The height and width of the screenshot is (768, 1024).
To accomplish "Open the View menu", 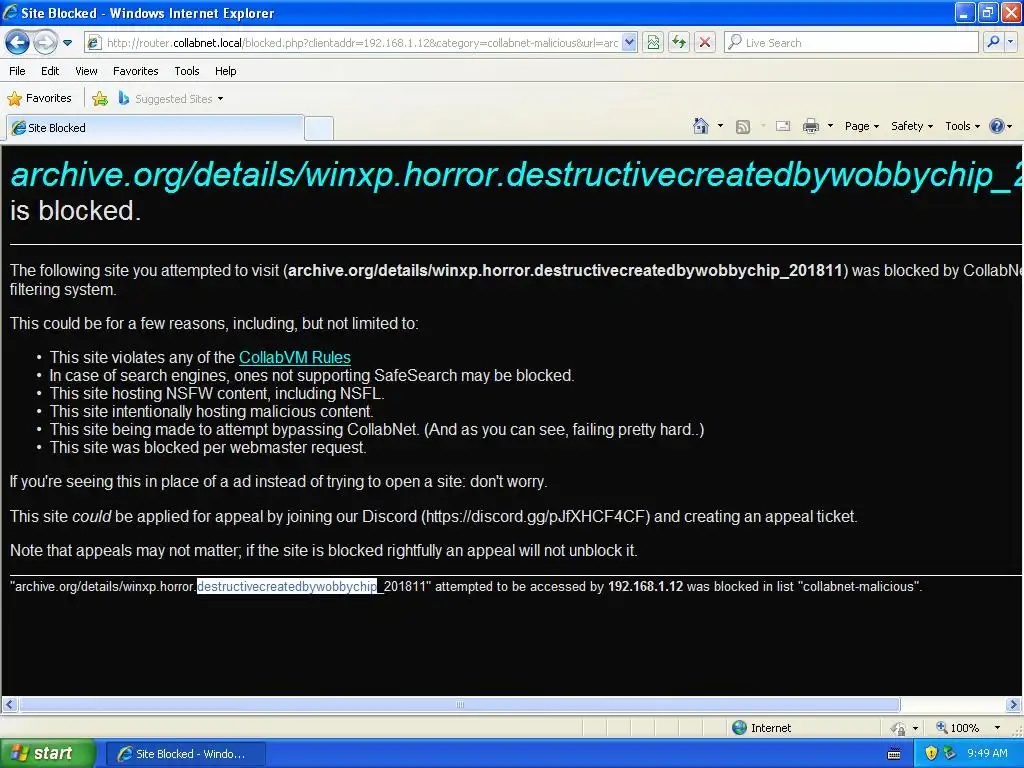I will (86, 71).
